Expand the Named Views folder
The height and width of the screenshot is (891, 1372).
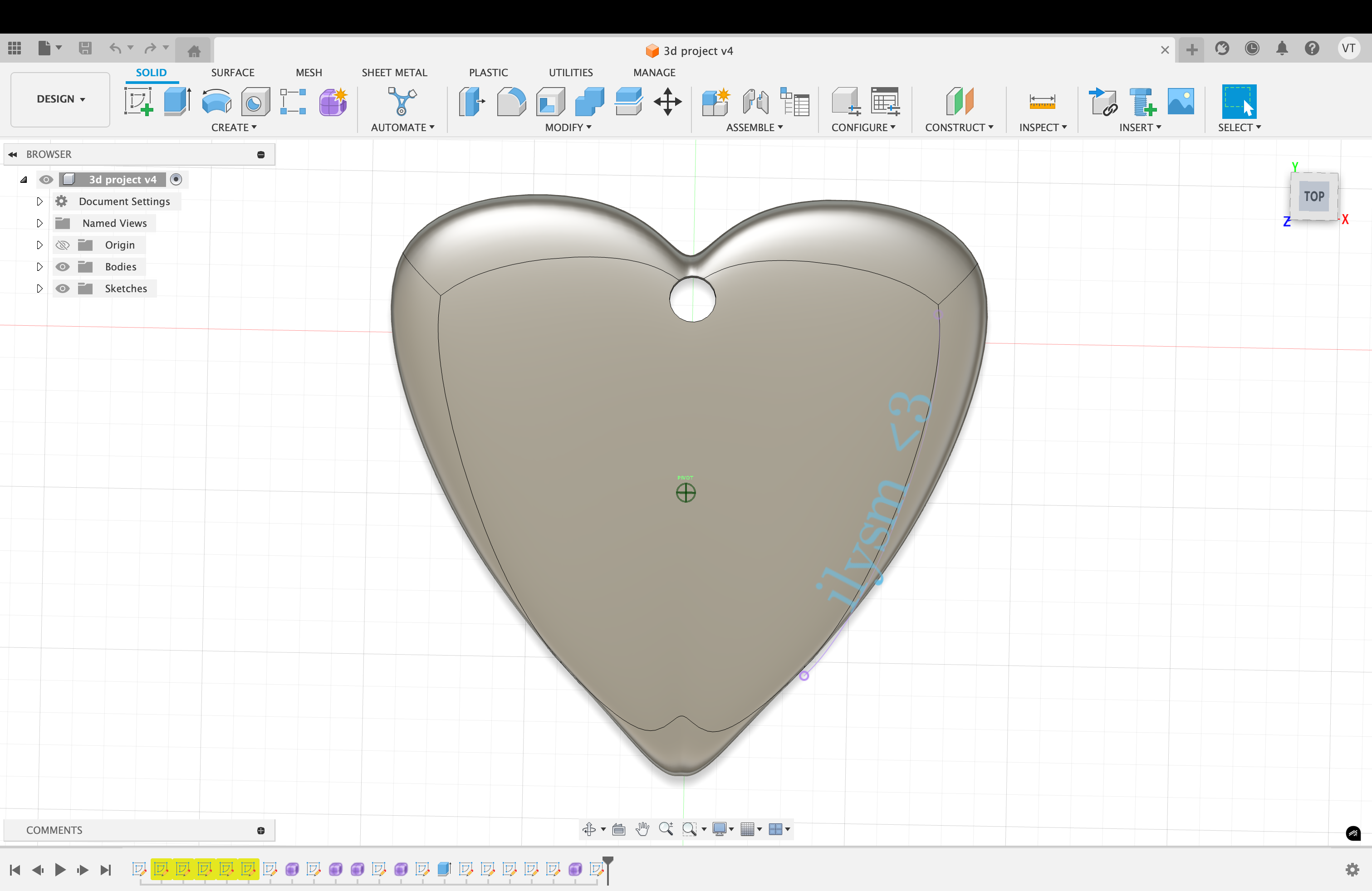(39, 223)
